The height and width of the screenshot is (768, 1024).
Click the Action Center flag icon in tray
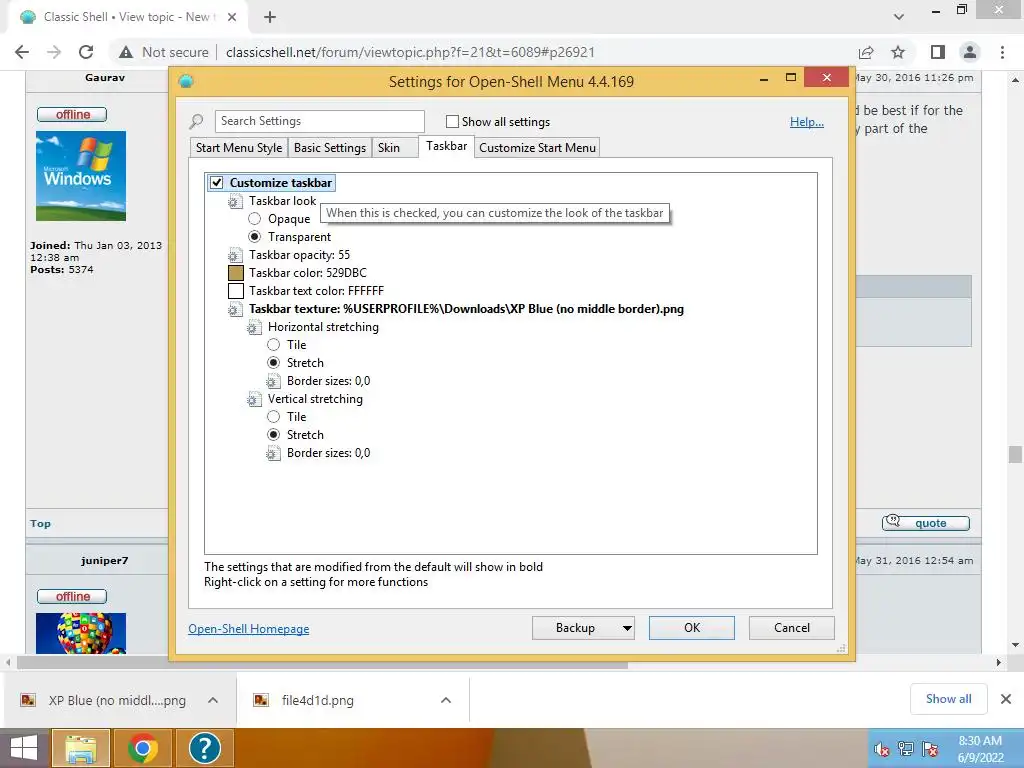click(x=930, y=749)
